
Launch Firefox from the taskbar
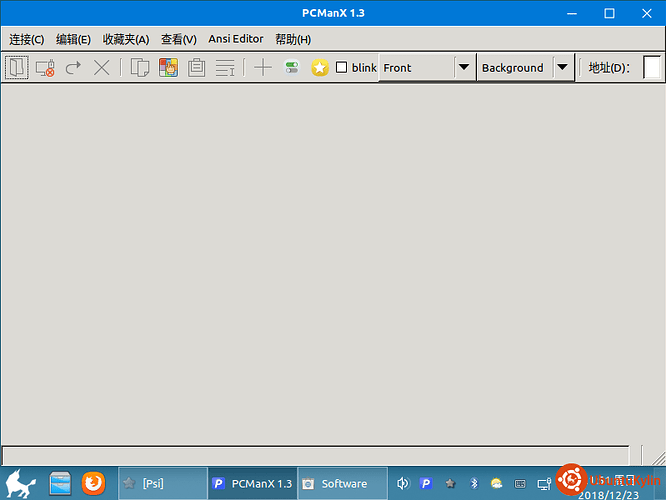pyautogui.click(x=93, y=483)
